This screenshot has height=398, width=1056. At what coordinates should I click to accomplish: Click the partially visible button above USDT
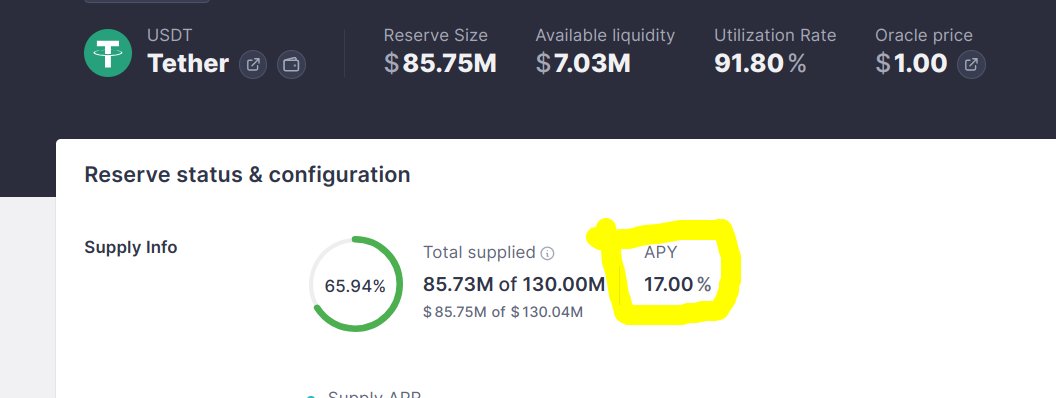pyautogui.click(x=147, y=1)
